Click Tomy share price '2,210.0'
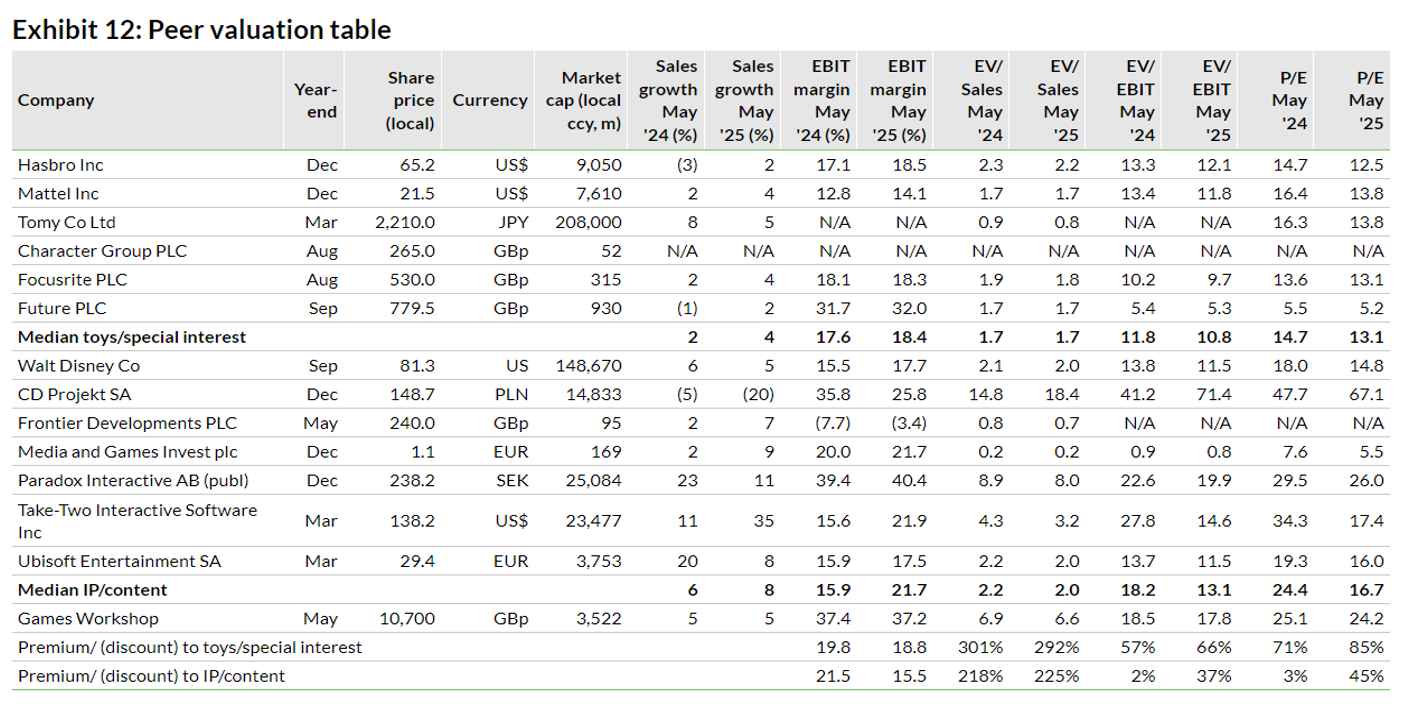 (x=405, y=222)
